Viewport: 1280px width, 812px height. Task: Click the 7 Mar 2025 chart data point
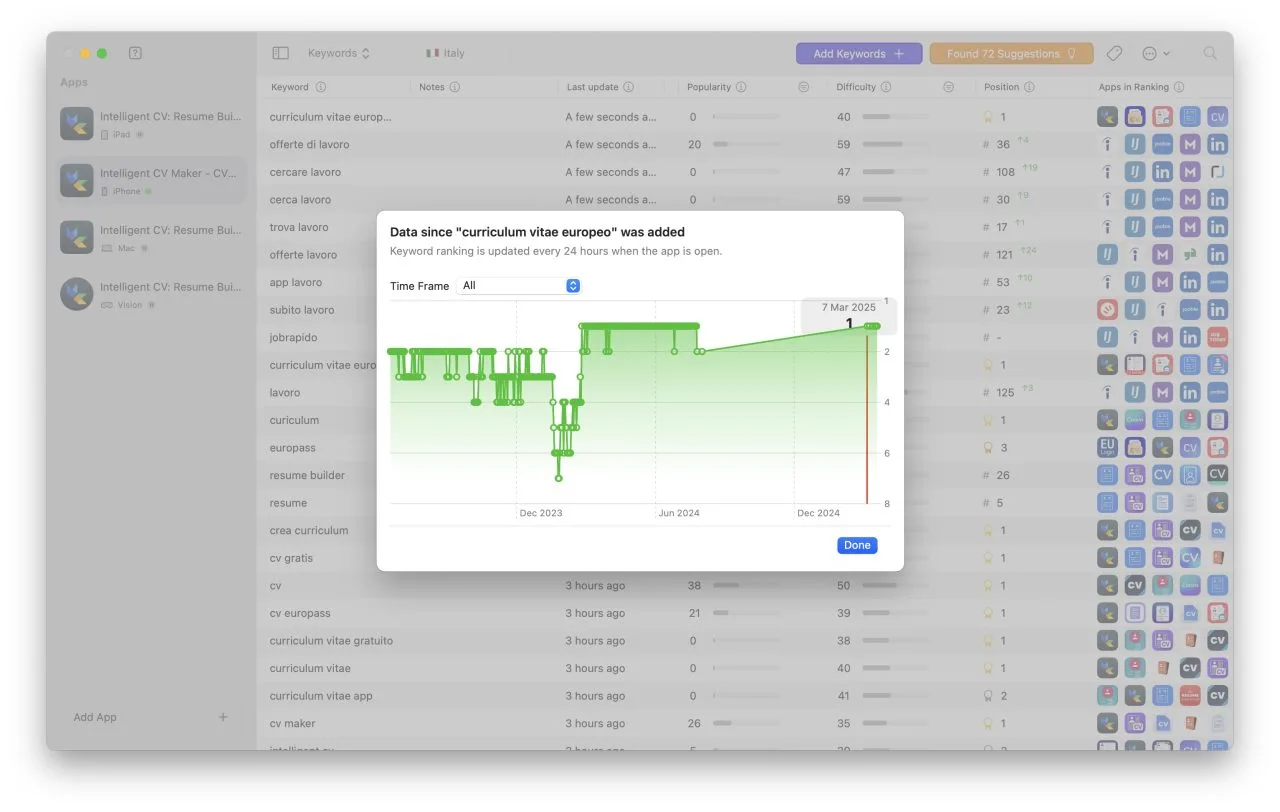tap(873, 326)
